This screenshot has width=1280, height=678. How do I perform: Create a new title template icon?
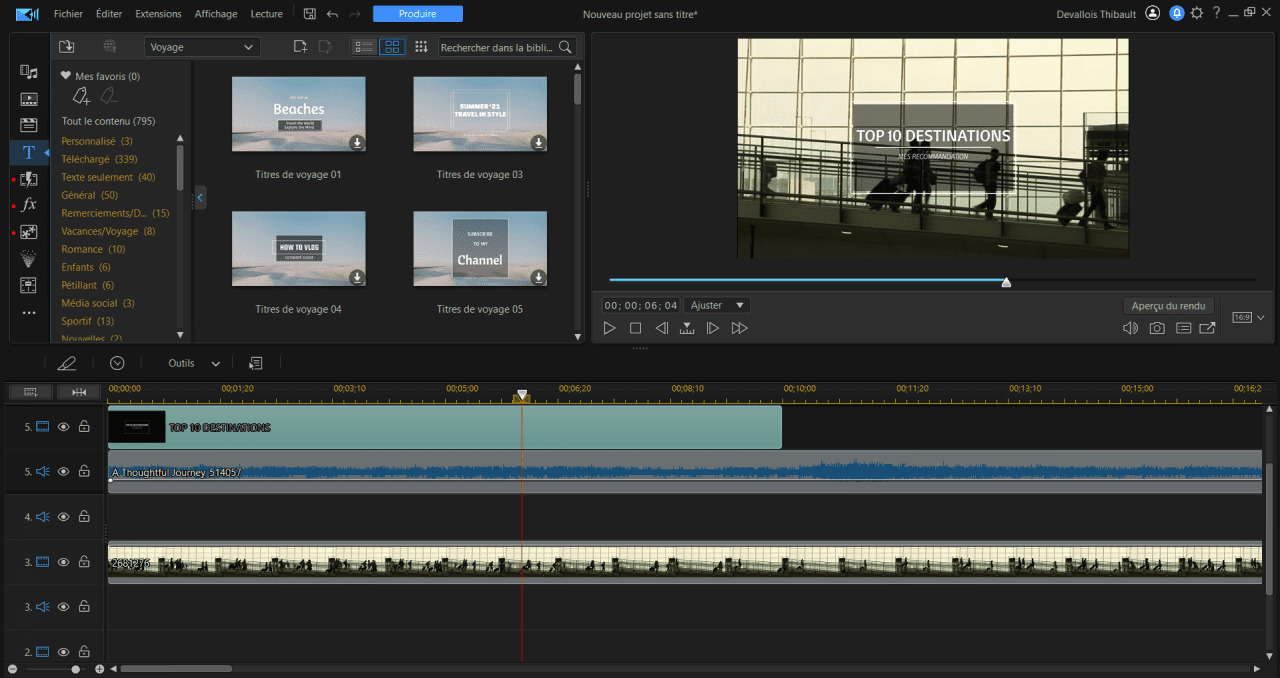coord(300,47)
